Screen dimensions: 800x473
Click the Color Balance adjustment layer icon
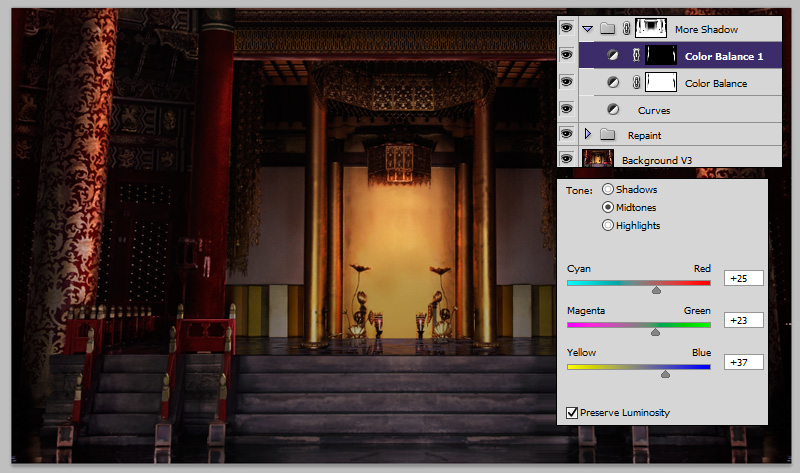coord(613,82)
